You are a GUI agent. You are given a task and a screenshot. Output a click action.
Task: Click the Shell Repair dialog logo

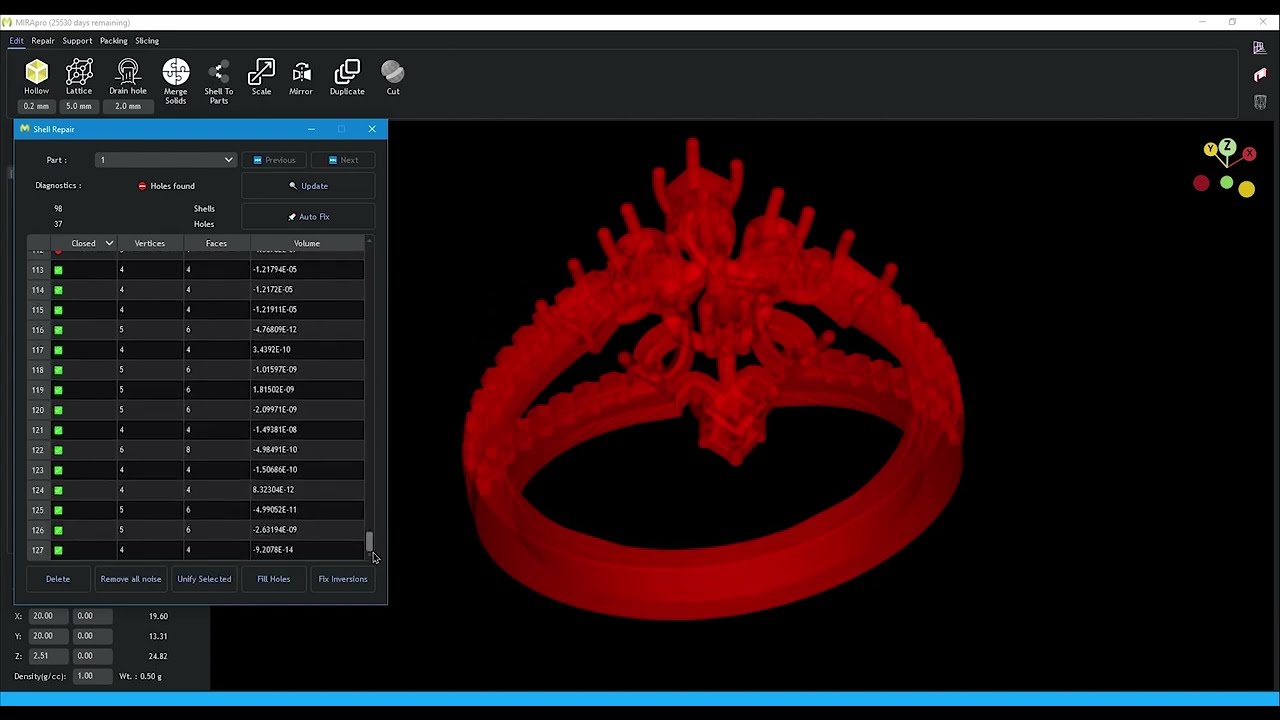click(25, 129)
